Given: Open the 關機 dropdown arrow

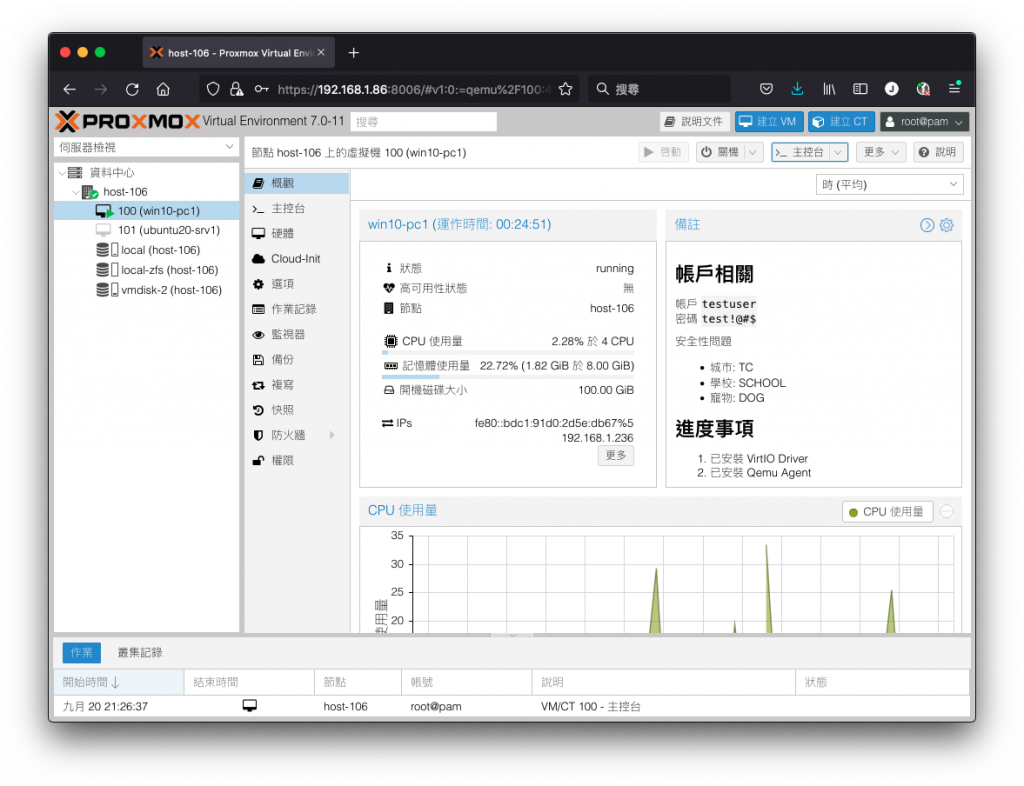Looking at the screenshot, I should click(x=753, y=152).
